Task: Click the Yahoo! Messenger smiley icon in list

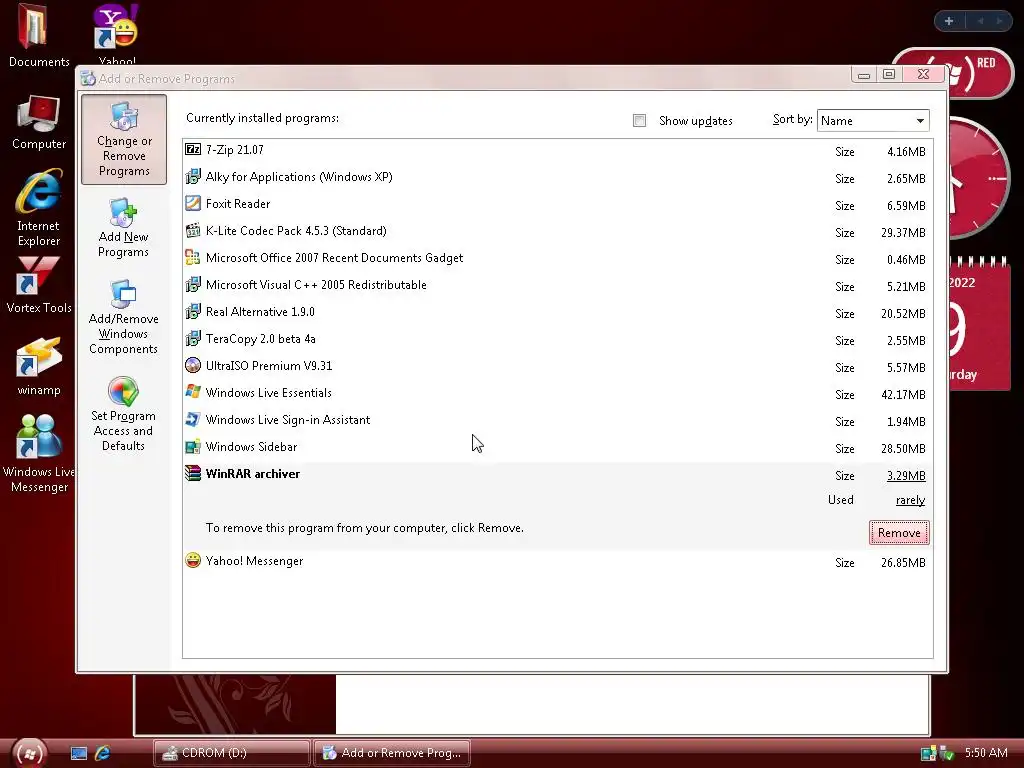Action: [193, 560]
